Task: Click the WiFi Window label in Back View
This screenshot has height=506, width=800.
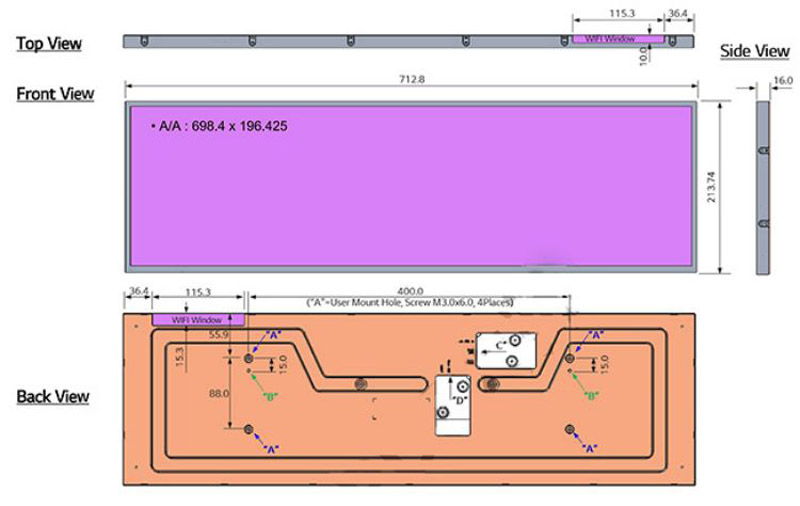Action: pos(196,320)
